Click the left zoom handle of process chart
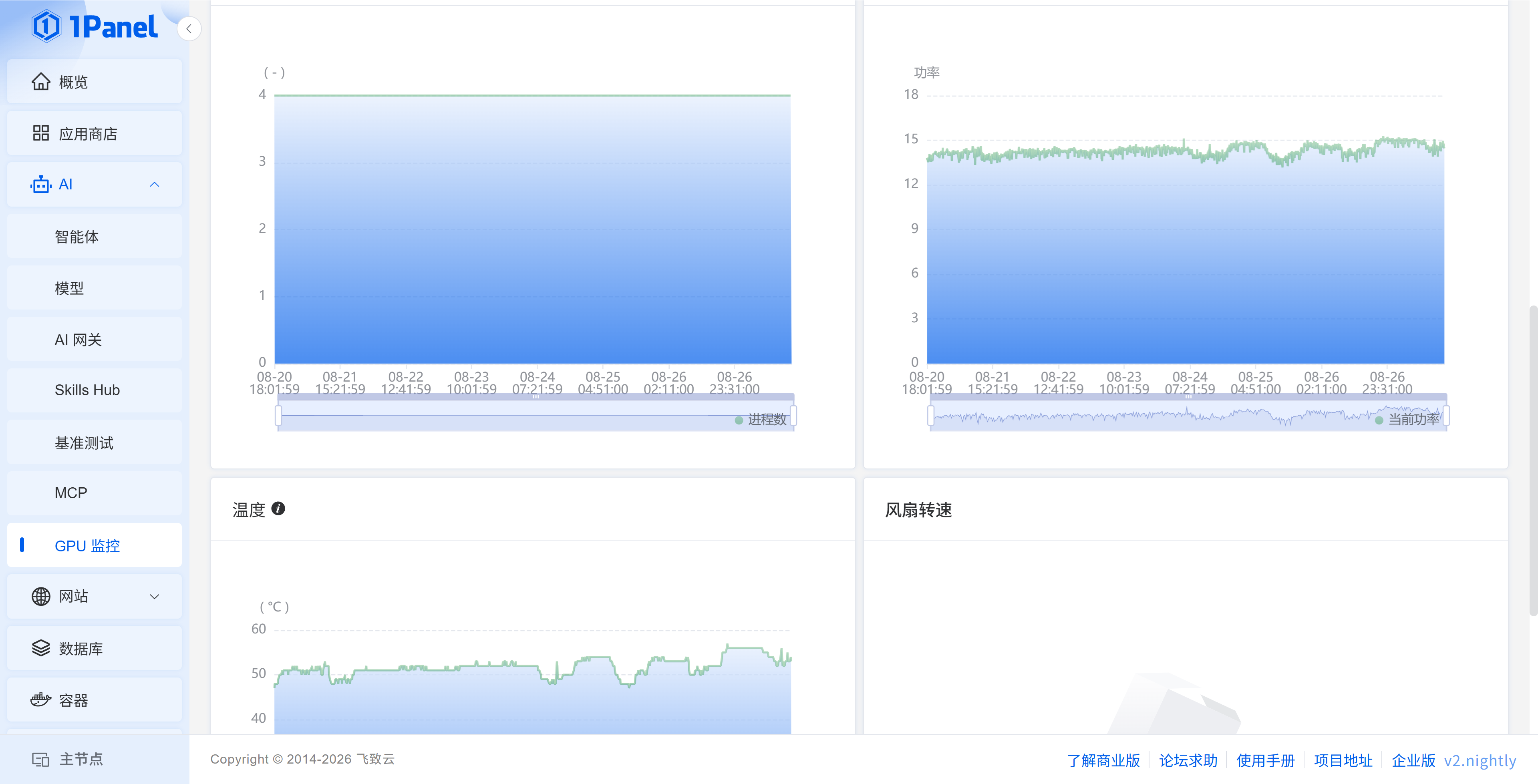The width and height of the screenshot is (1538, 784). 278,416
